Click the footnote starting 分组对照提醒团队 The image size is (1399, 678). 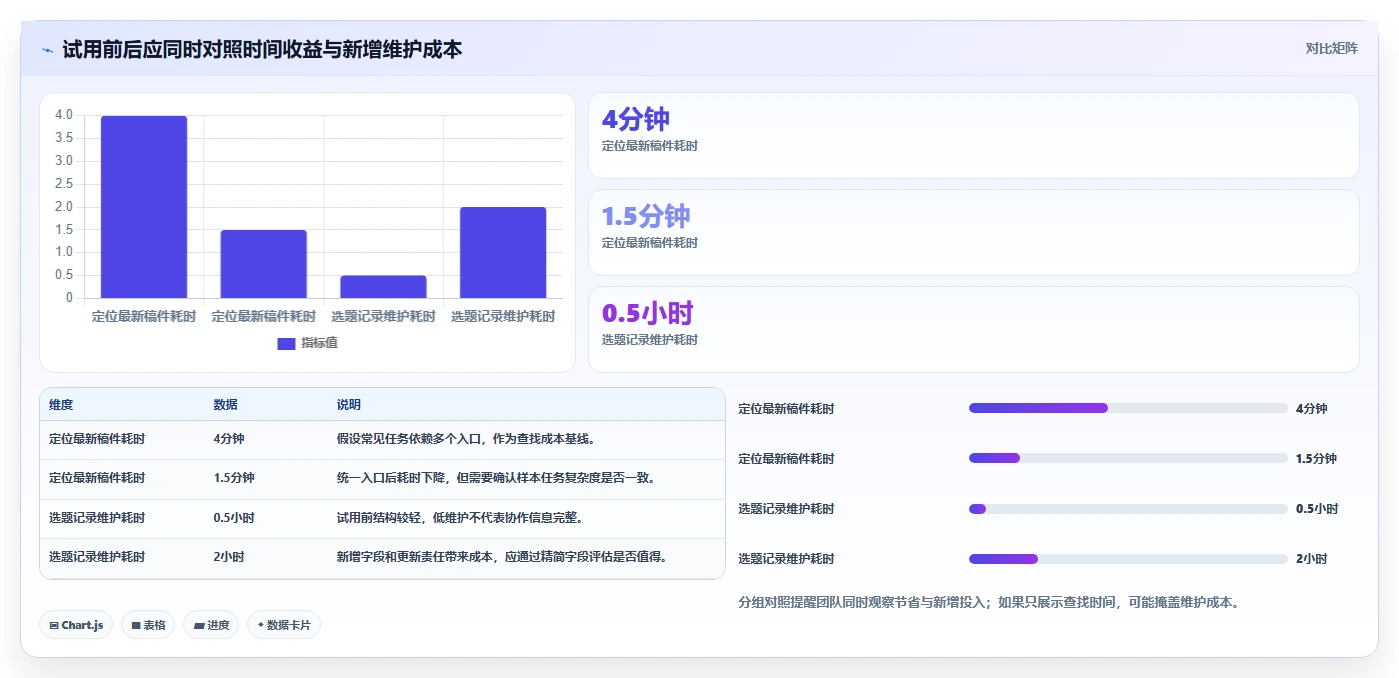click(989, 603)
